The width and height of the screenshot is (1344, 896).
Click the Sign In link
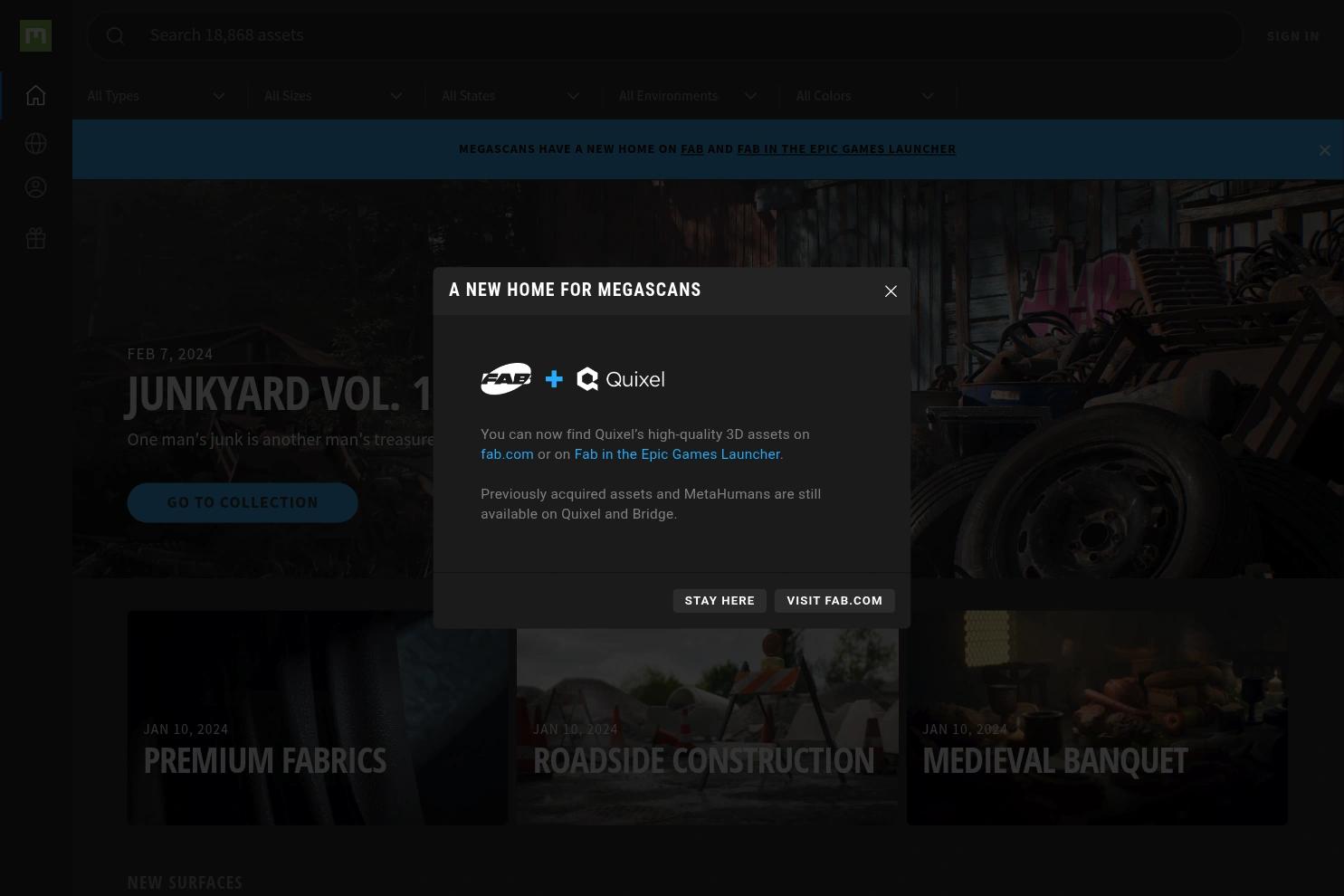1292,36
